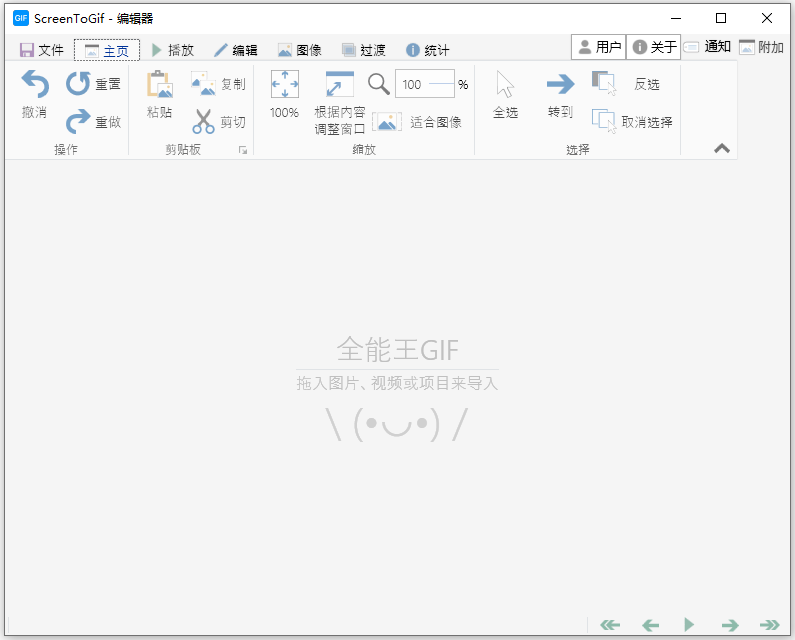Switch to the Edit (编辑) tab
The width and height of the screenshot is (795, 640).
[x=236, y=50]
